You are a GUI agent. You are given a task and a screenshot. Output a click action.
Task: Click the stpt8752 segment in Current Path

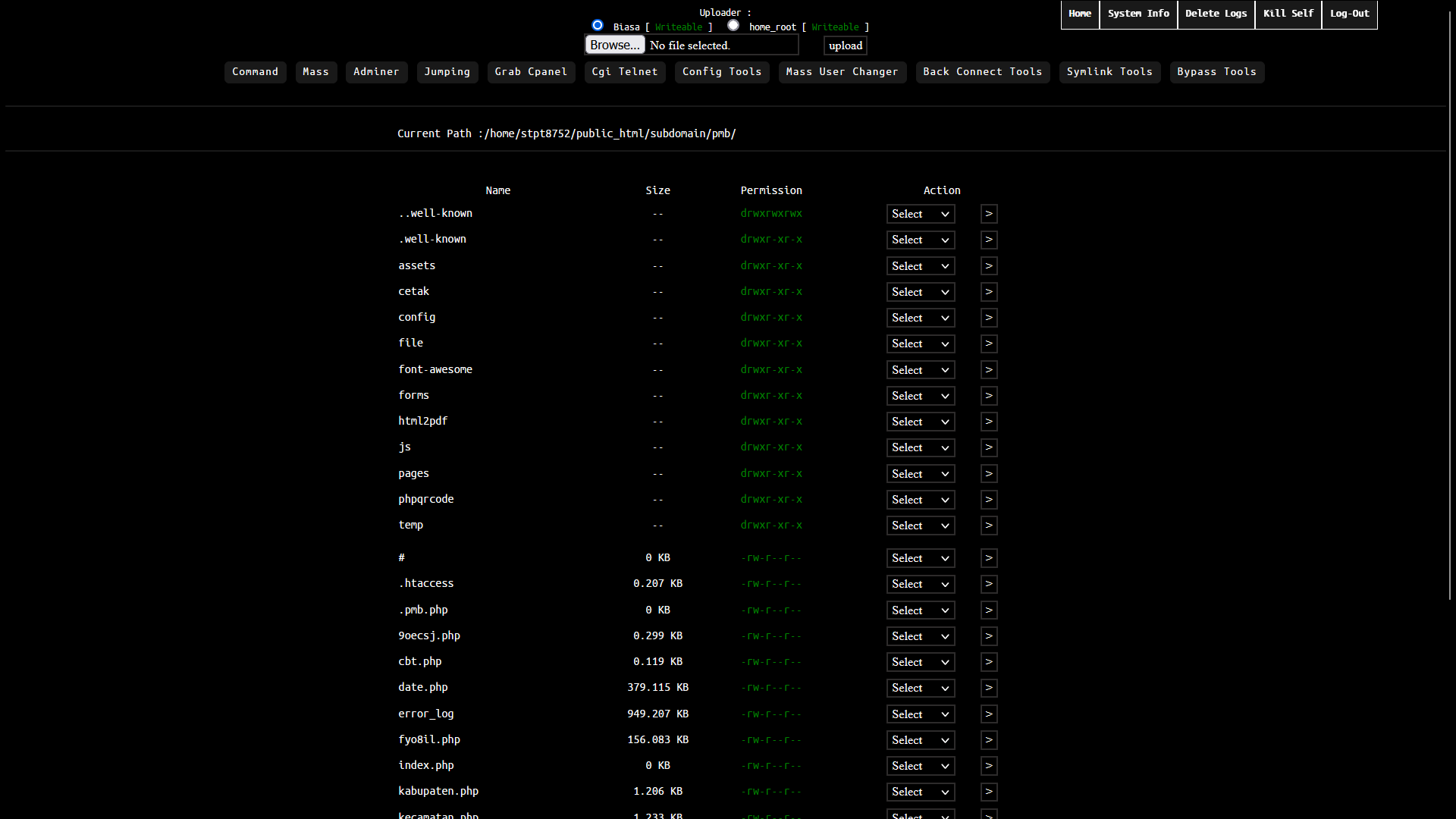click(545, 133)
